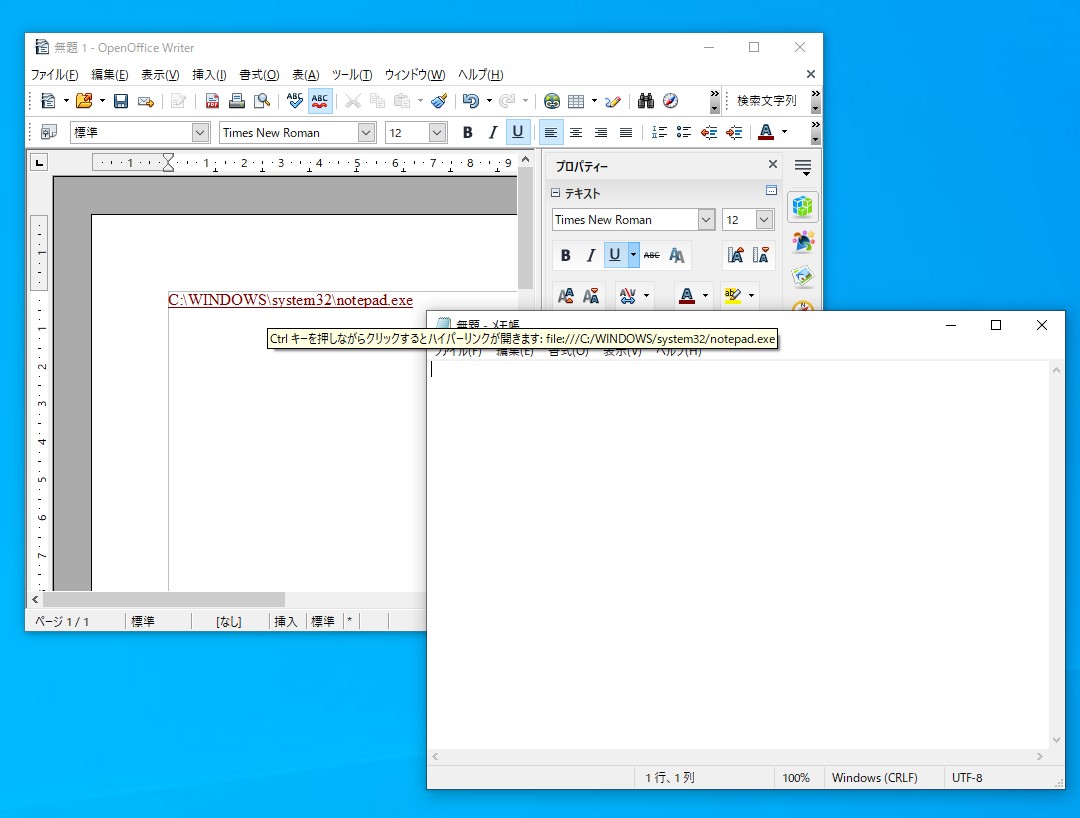Screen dimensions: 1080x818
Task: Click the Print icon in Writer toolbar
Action: tap(237, 101)
